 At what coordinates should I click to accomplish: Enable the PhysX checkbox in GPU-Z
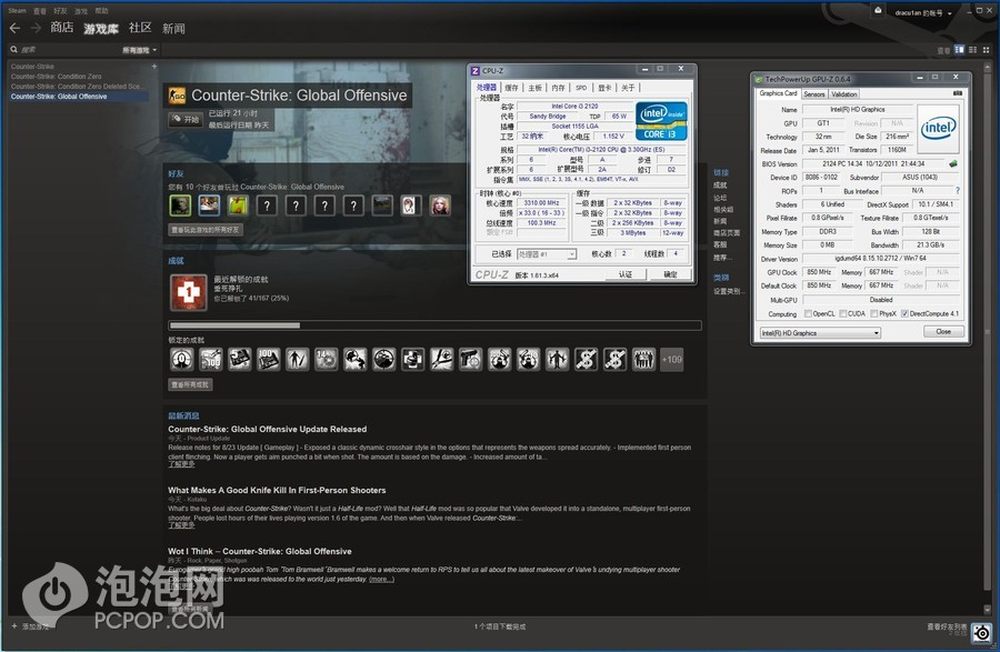(874, 313)
